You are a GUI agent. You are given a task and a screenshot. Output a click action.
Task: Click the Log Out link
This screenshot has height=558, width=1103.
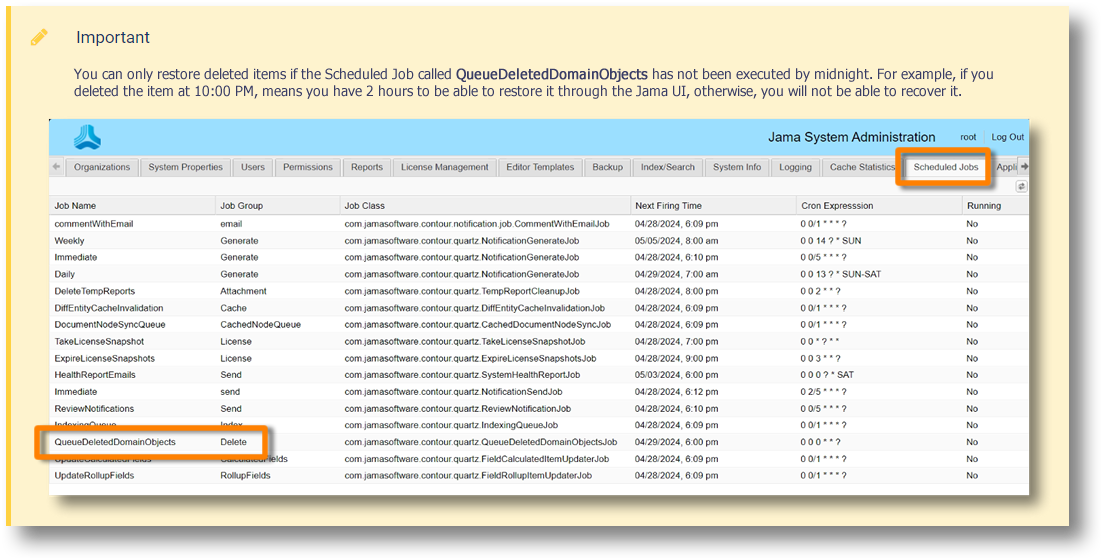(1007, 137)
